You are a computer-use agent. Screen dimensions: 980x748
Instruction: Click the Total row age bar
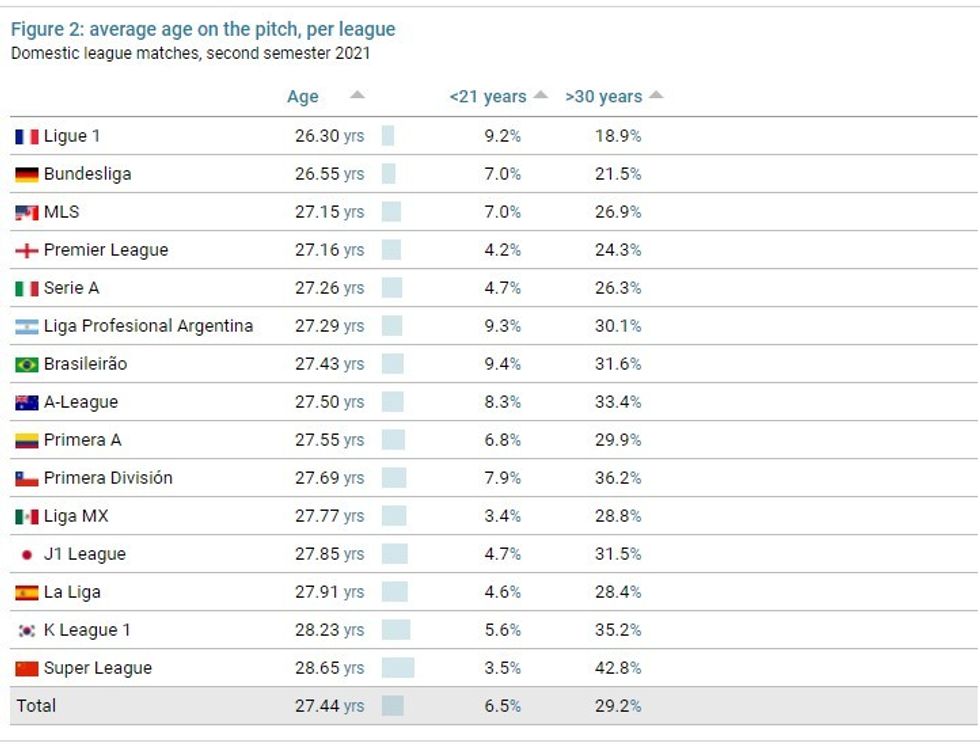[392, 706]
